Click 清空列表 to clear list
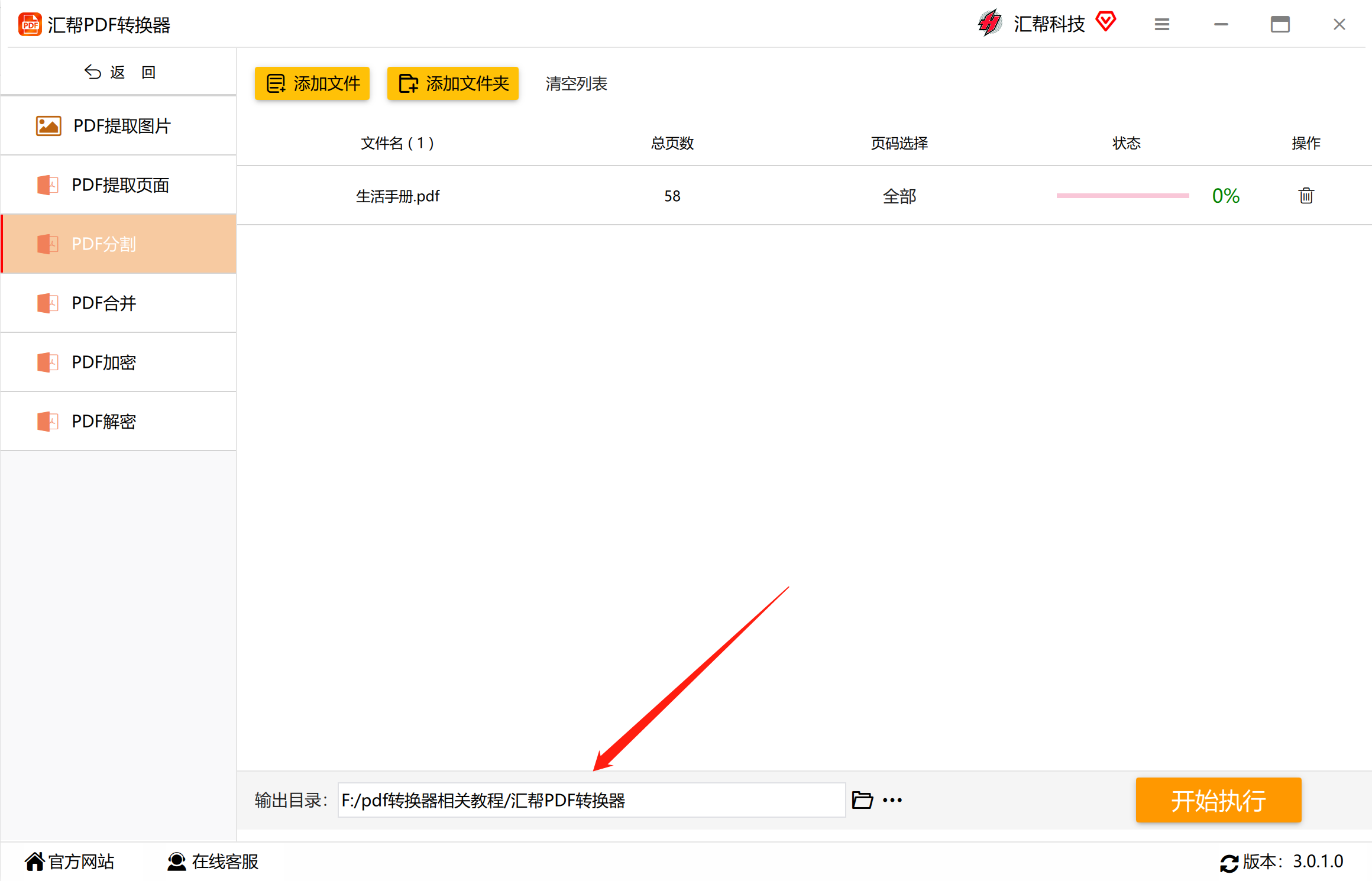 pyautogui.click(x=577, y=84)
